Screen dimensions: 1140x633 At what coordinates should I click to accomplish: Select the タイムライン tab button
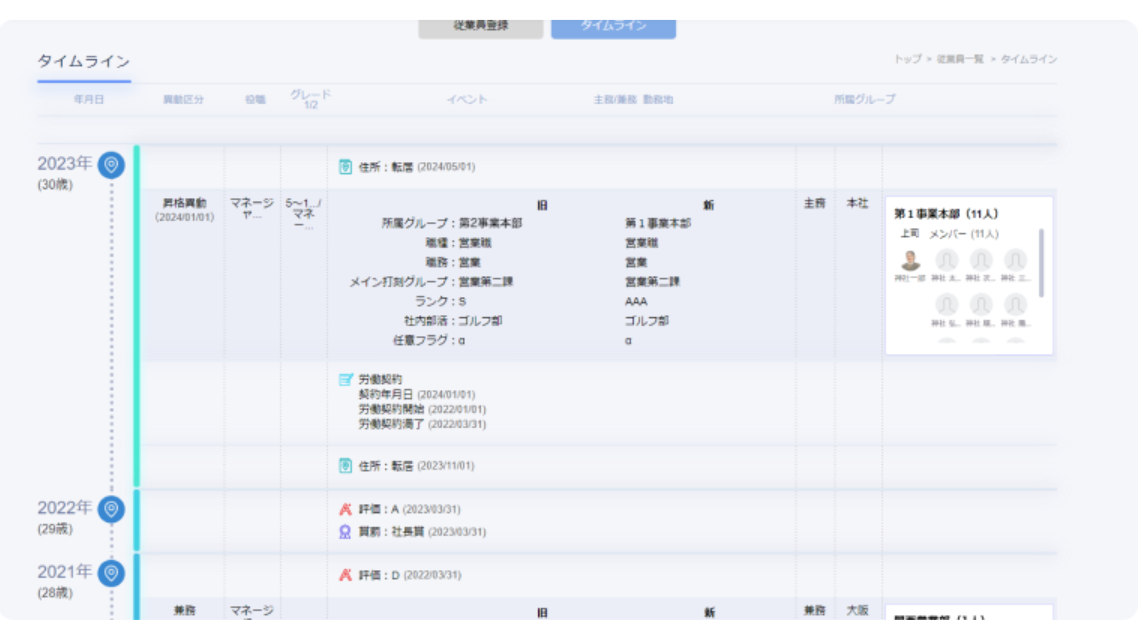(613, 26)
